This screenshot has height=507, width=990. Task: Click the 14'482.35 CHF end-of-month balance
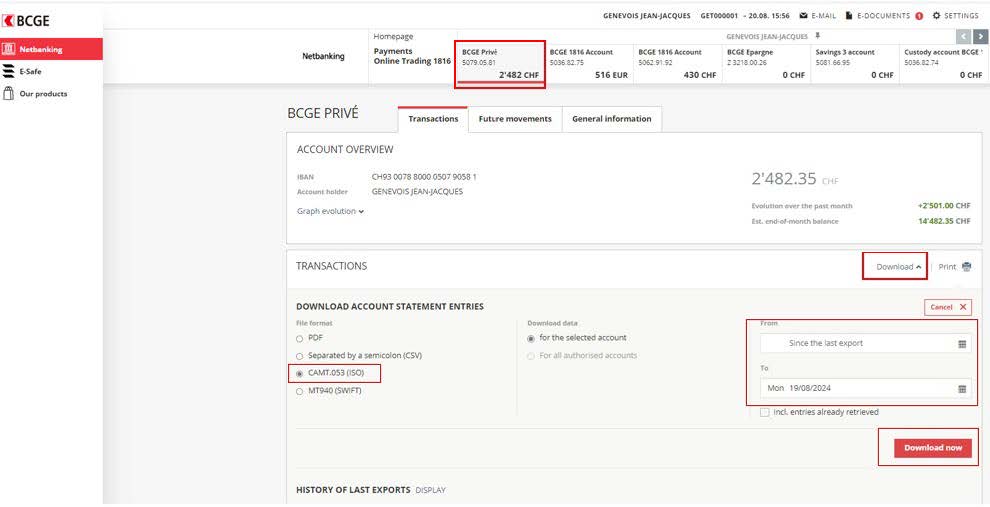944,222
